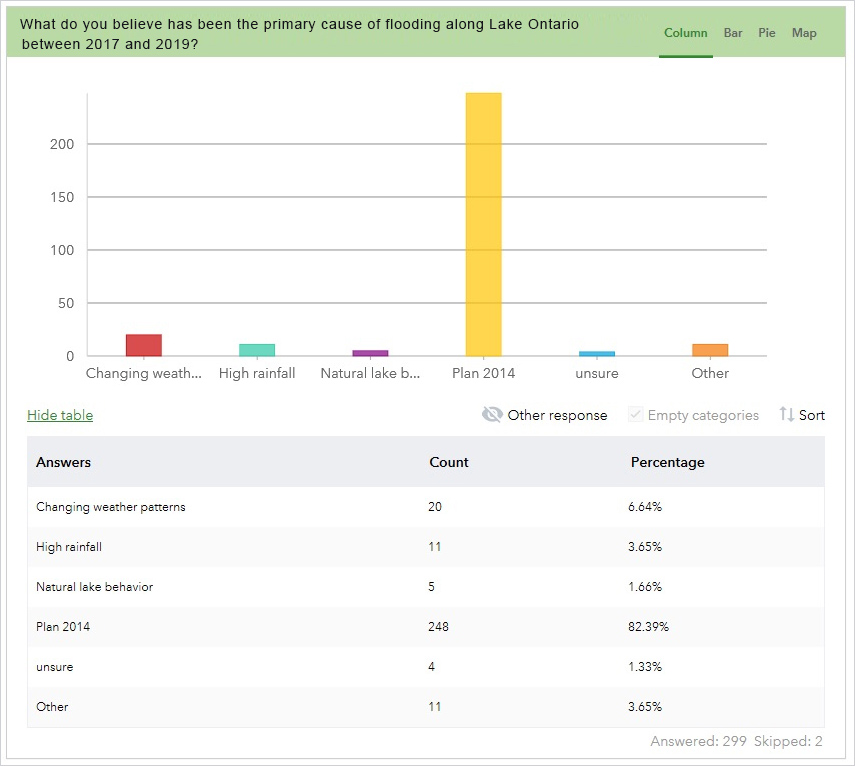Click the Count column header
Viewport: 855px width, 766px height.
click(x=449, y=462)
